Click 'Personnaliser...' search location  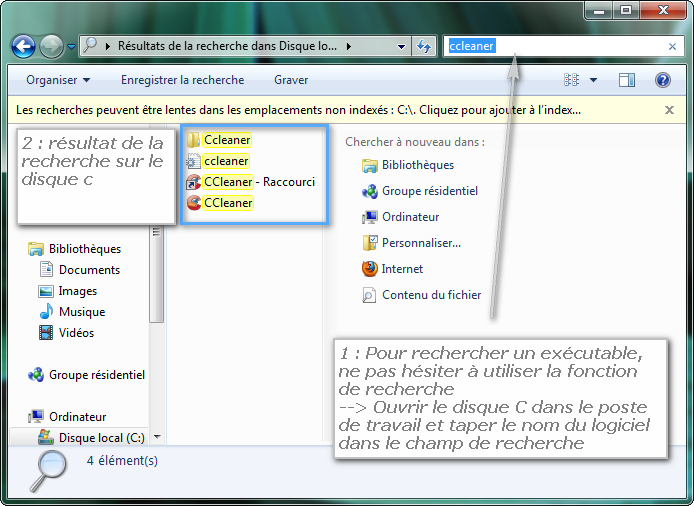click(x=412, y=243)
